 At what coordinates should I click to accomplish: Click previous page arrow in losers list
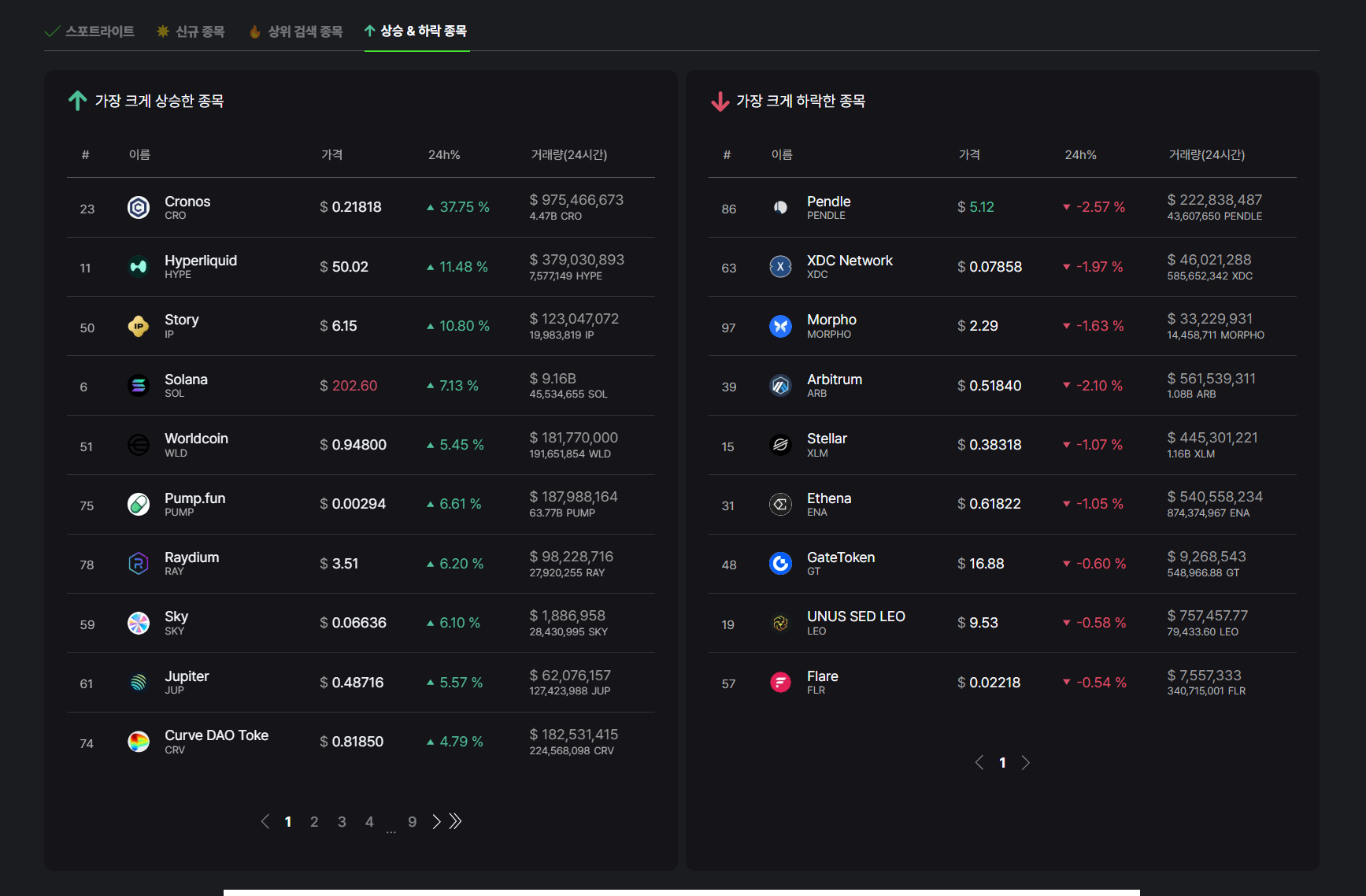(979, 762)
